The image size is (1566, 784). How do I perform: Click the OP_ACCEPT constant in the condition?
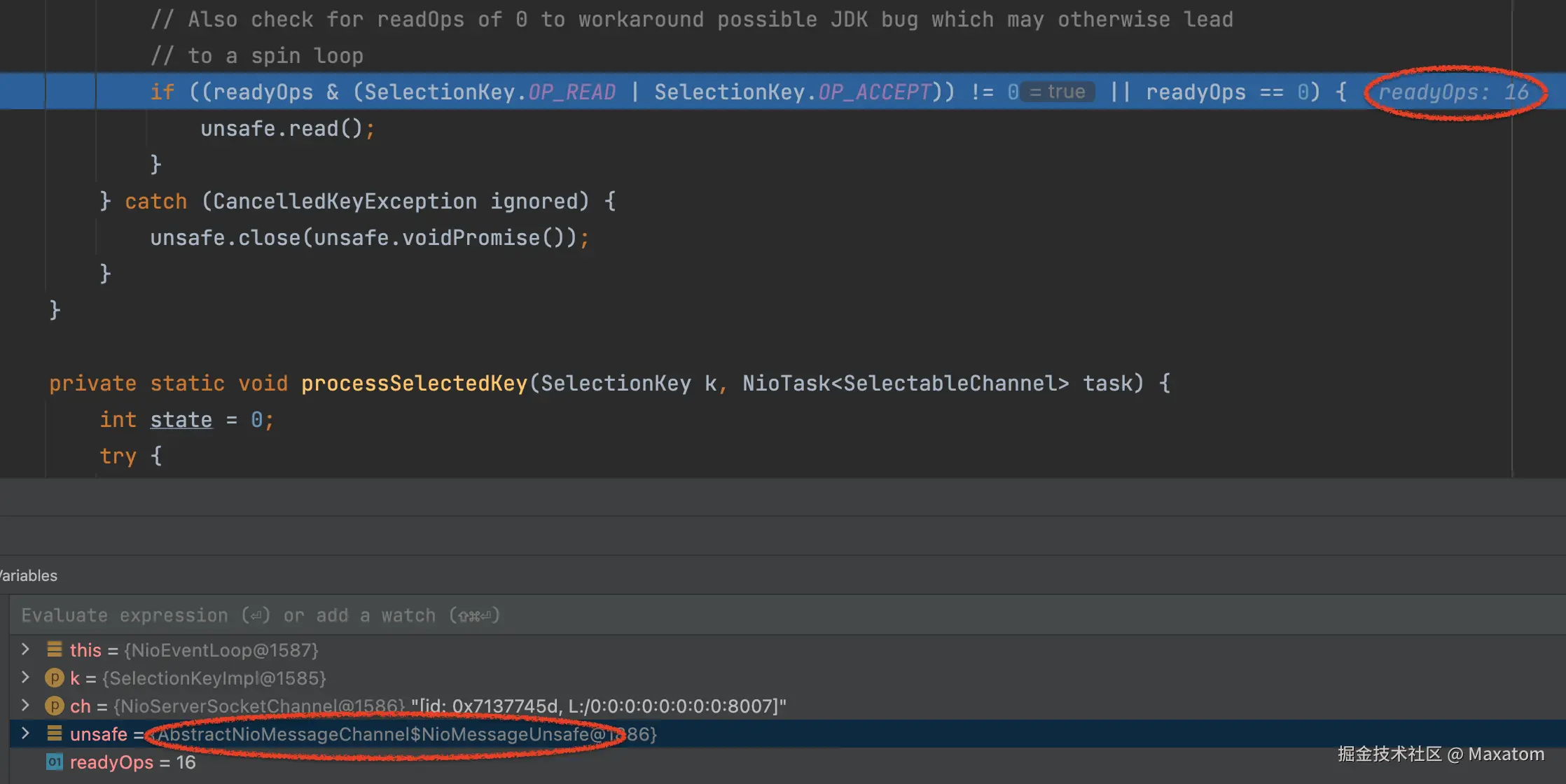pyautogui.click(x=875, y=92)
